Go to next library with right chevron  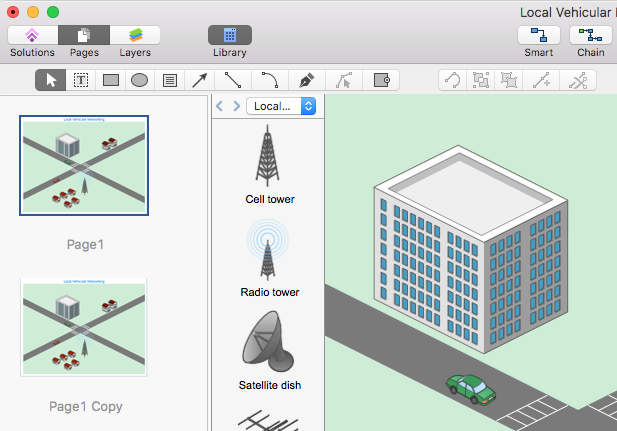(x=236, y=105)
